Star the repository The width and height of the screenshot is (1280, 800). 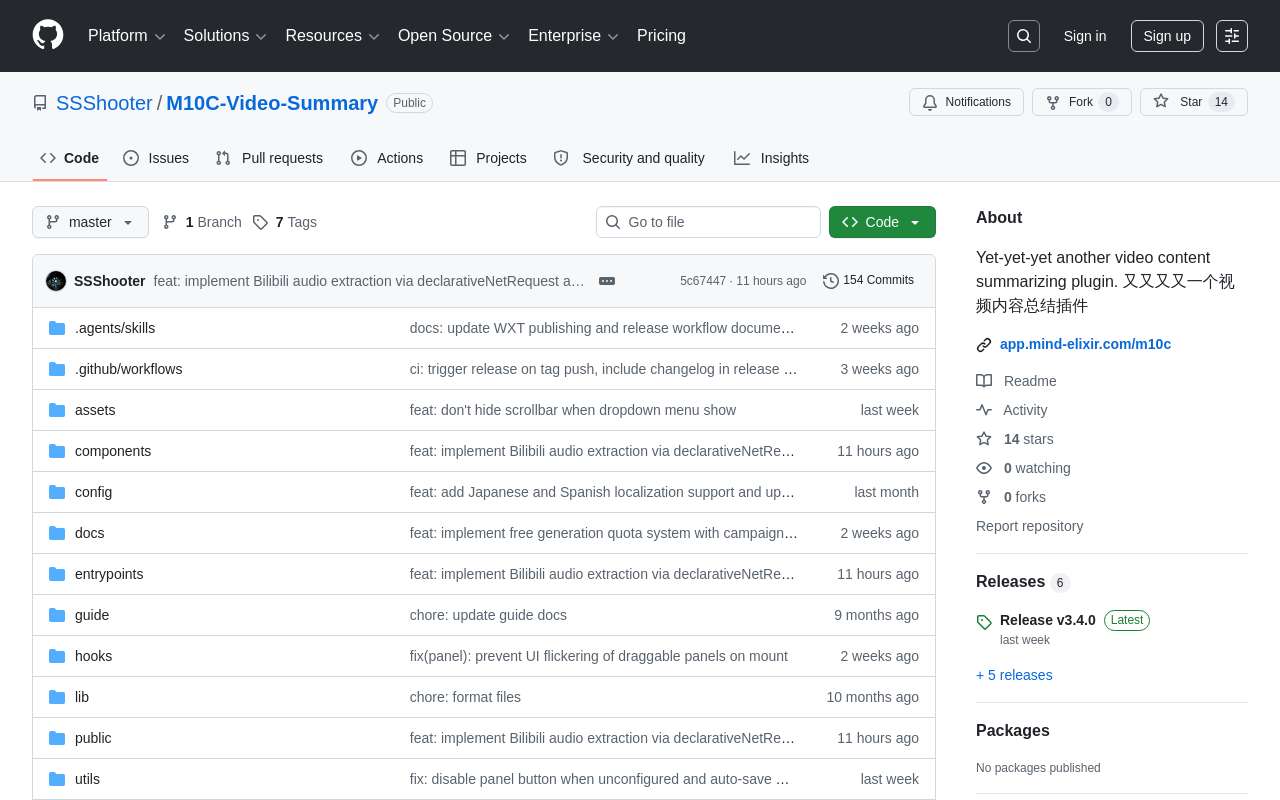(1193, 102)
